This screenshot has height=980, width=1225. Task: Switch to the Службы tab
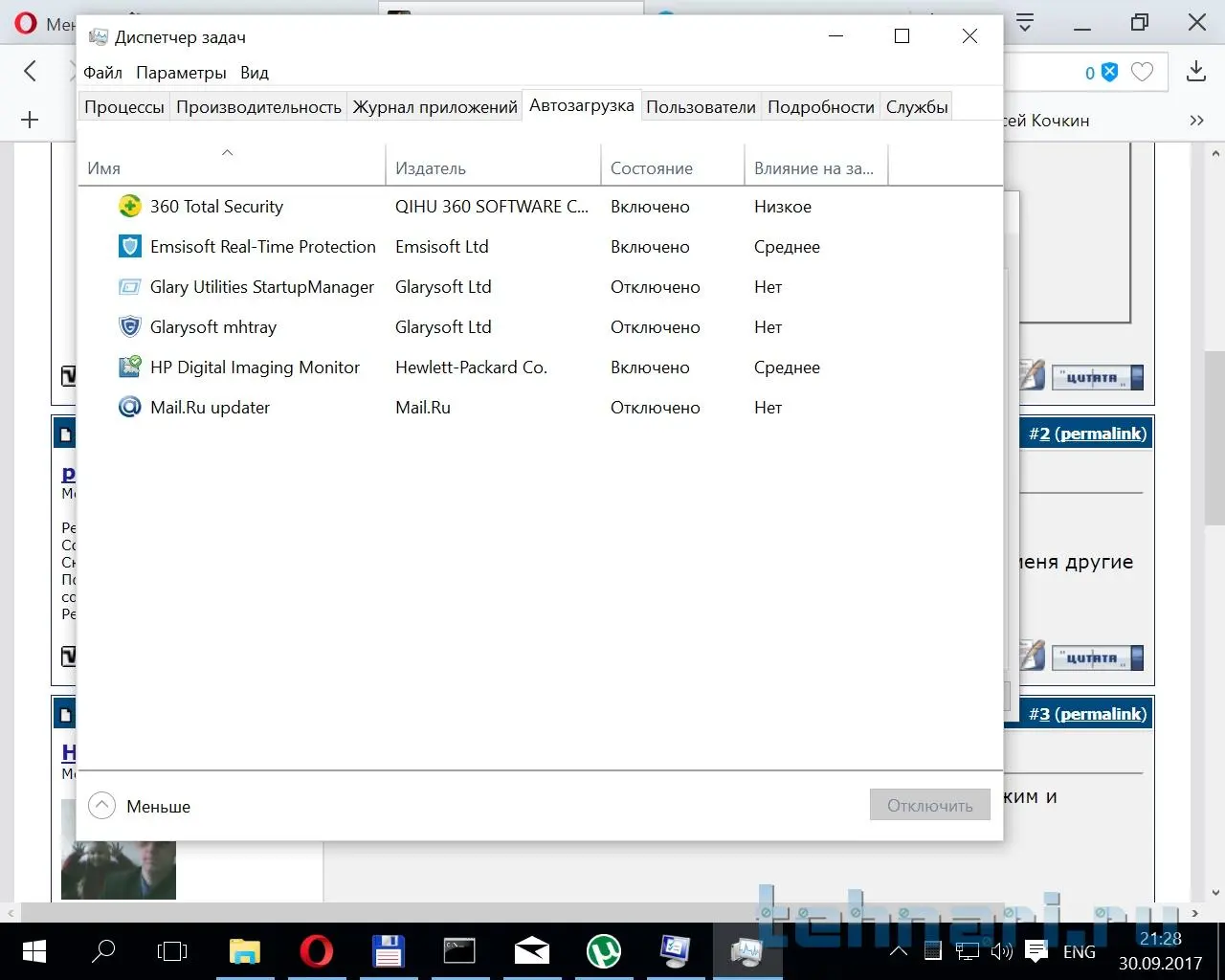coord(917,107)
